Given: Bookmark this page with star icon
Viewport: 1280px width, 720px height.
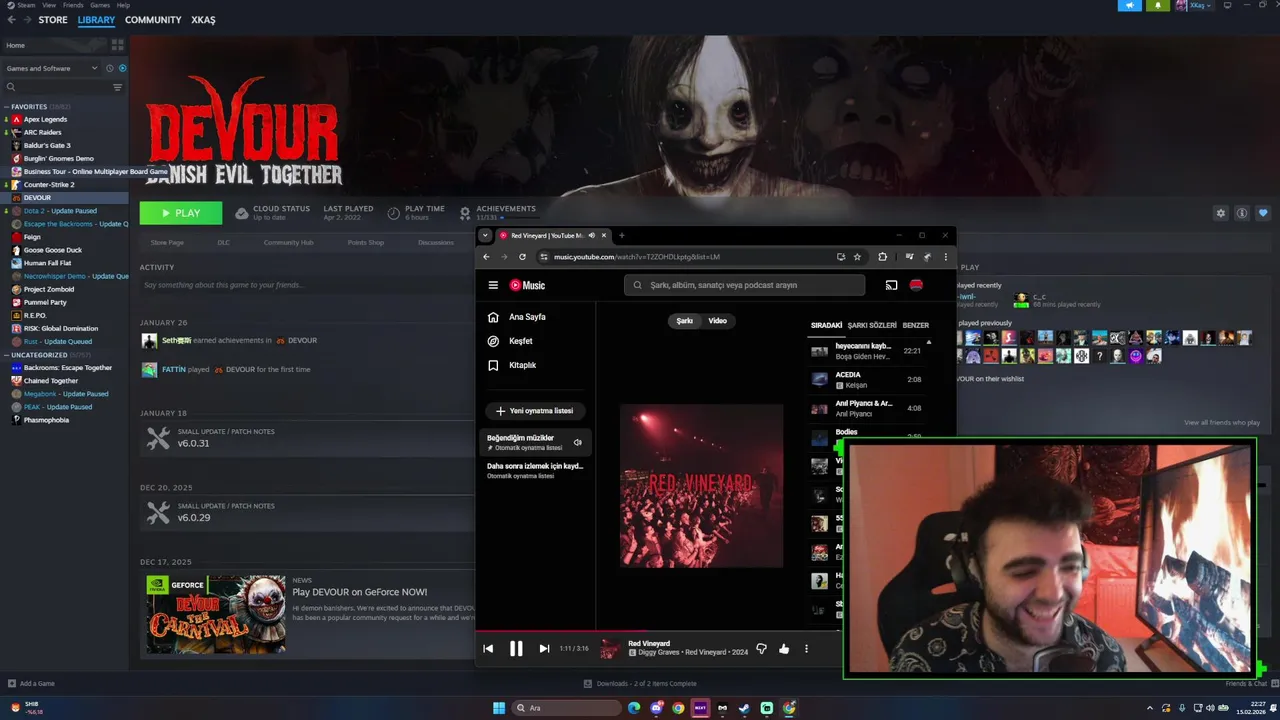Looking at the screenshot, I should click(857, 257).
